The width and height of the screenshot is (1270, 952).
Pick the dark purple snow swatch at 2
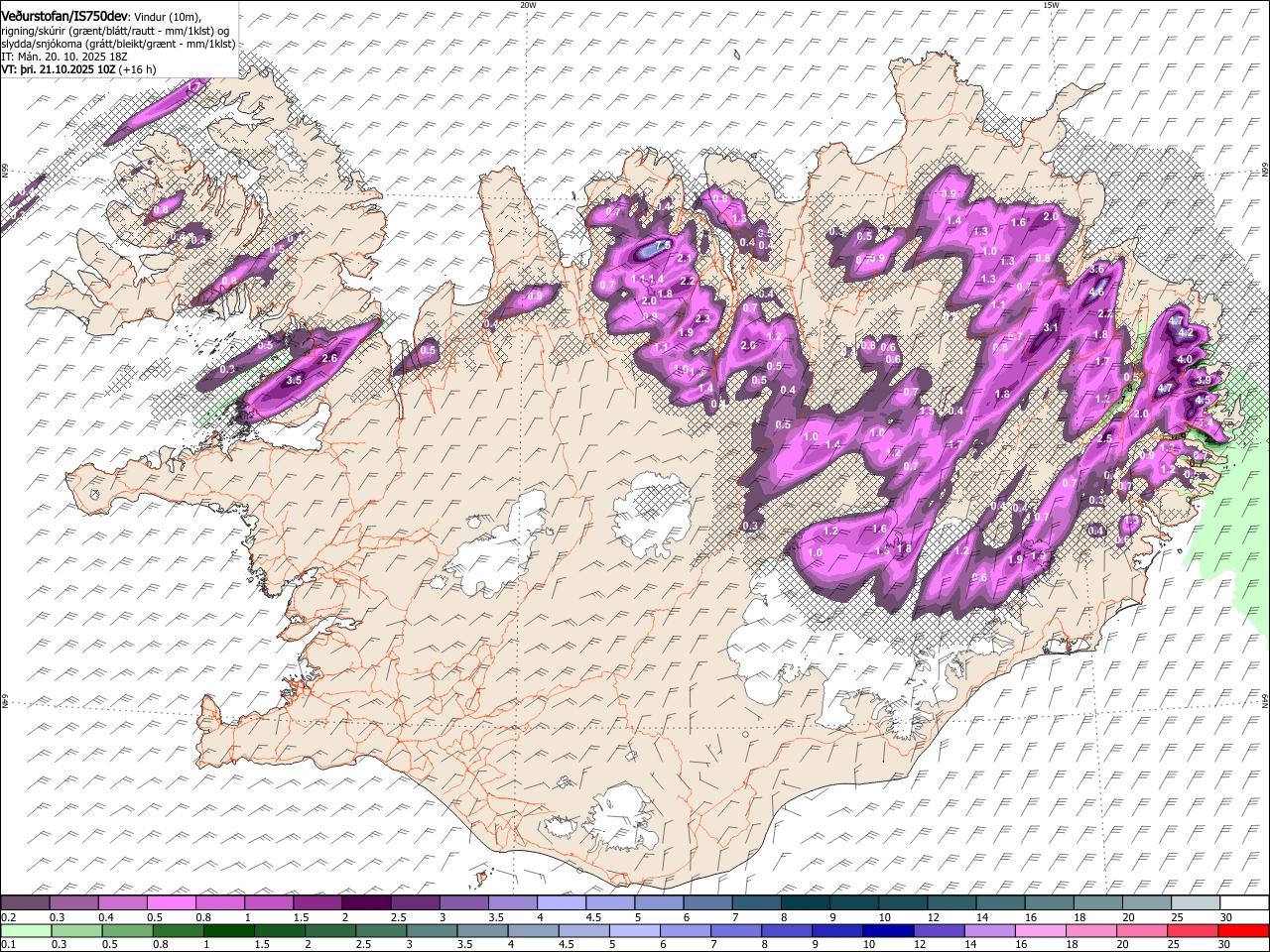pos(366,903)
